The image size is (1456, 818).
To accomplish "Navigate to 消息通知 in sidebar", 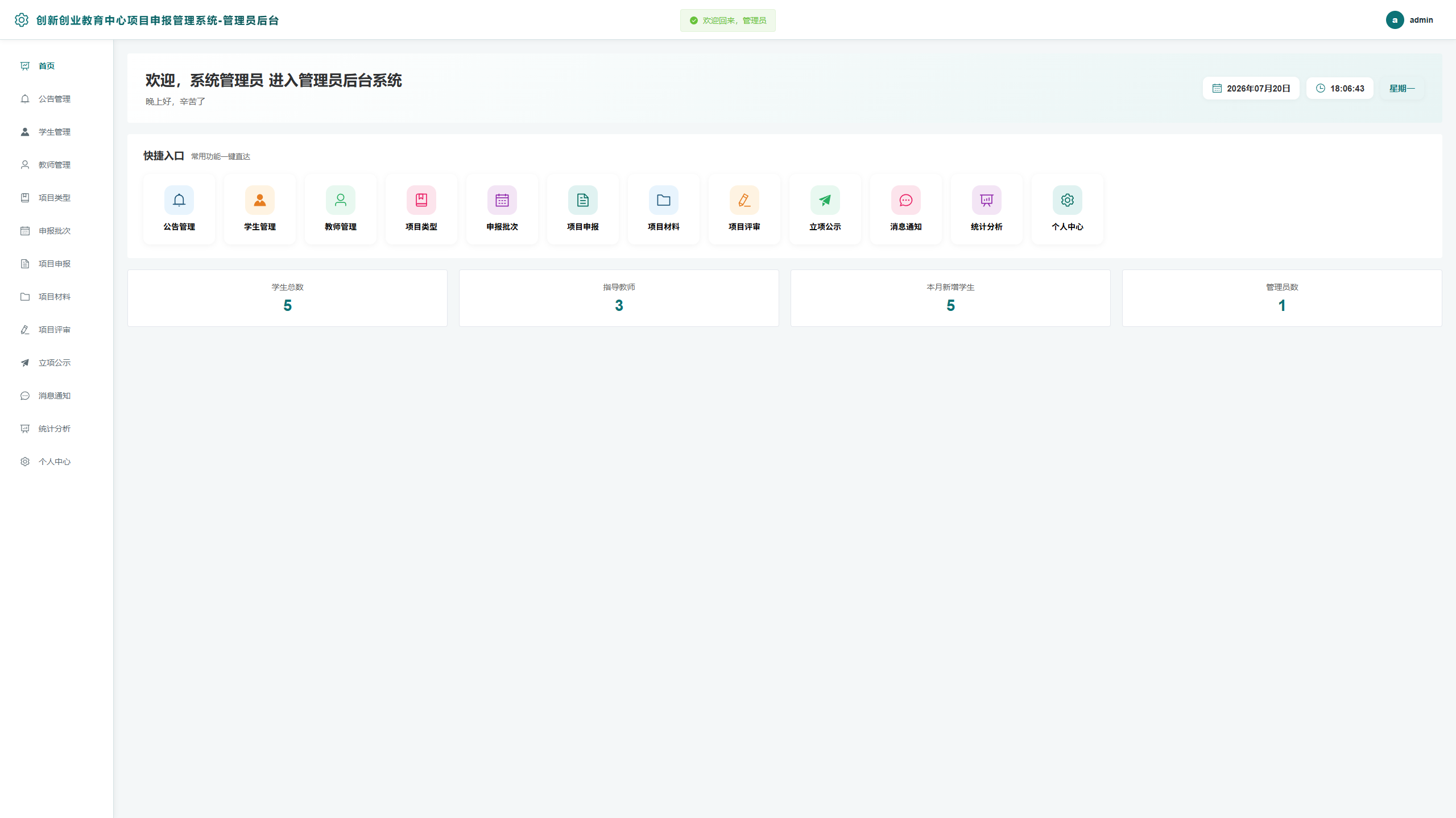I will (x=56, y=396).
